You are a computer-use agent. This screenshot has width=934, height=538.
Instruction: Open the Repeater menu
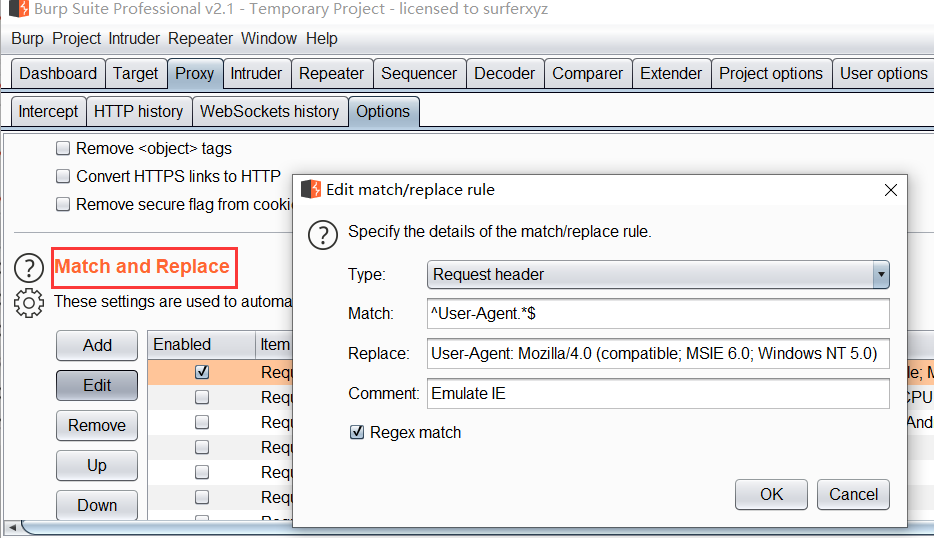(x=200, y=39)
